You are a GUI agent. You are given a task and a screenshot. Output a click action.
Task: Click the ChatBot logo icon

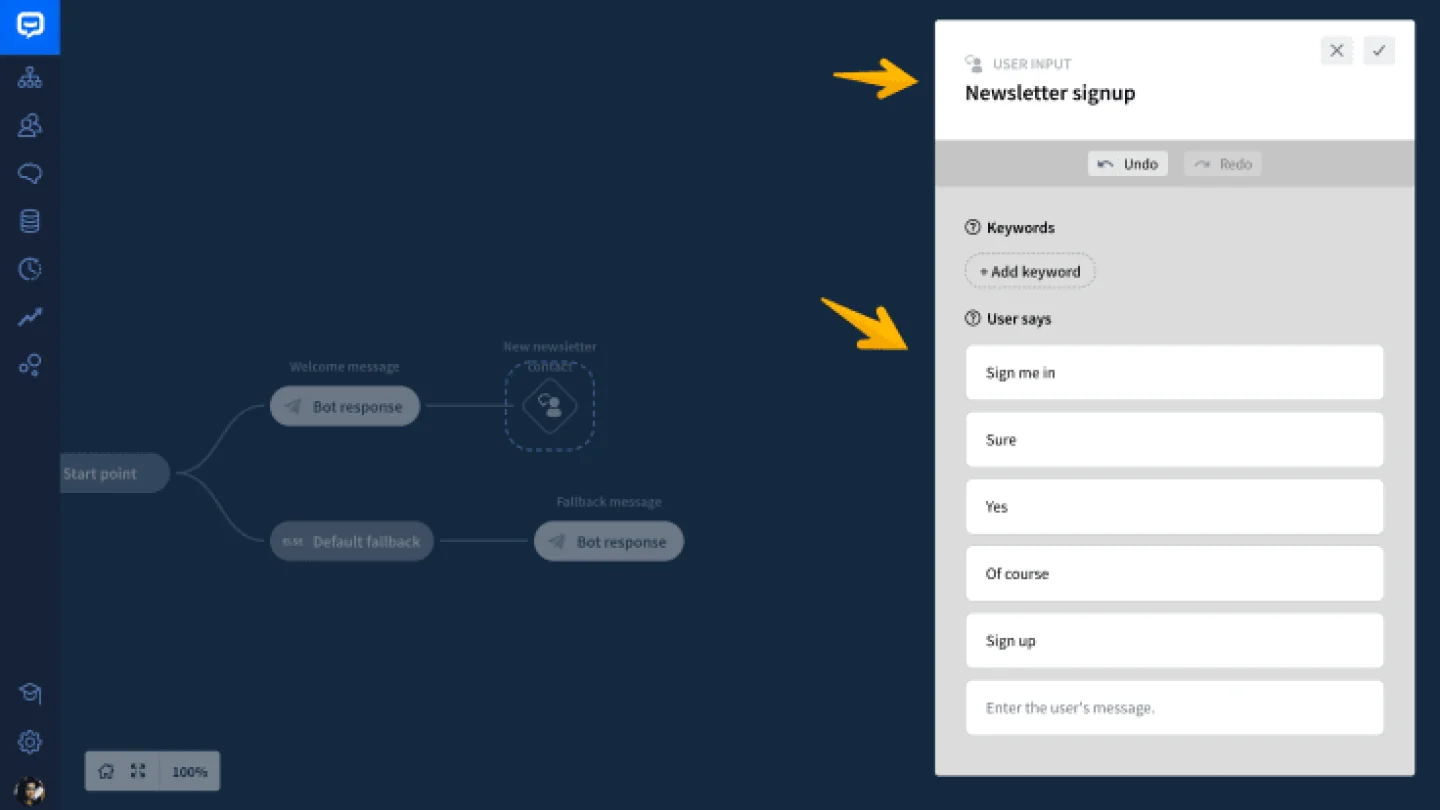click(30, 26)
